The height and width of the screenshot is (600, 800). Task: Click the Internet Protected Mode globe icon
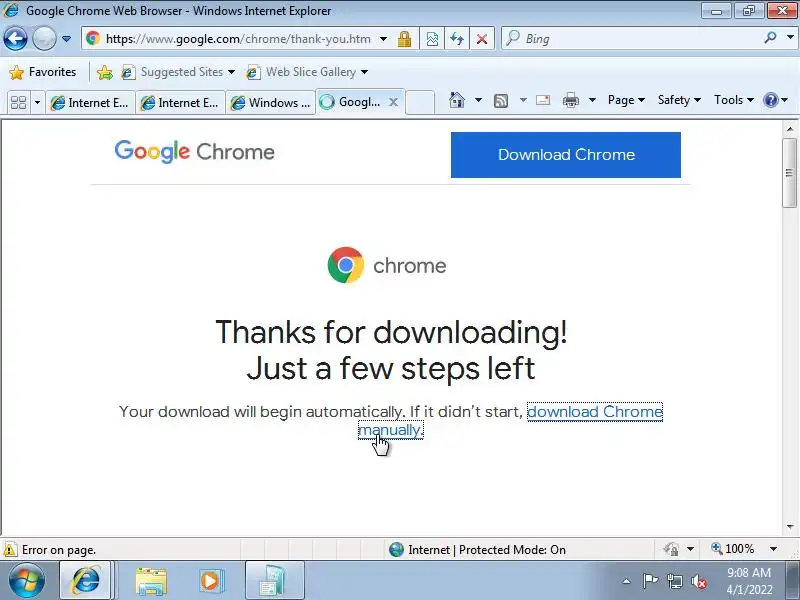point(396,549)
